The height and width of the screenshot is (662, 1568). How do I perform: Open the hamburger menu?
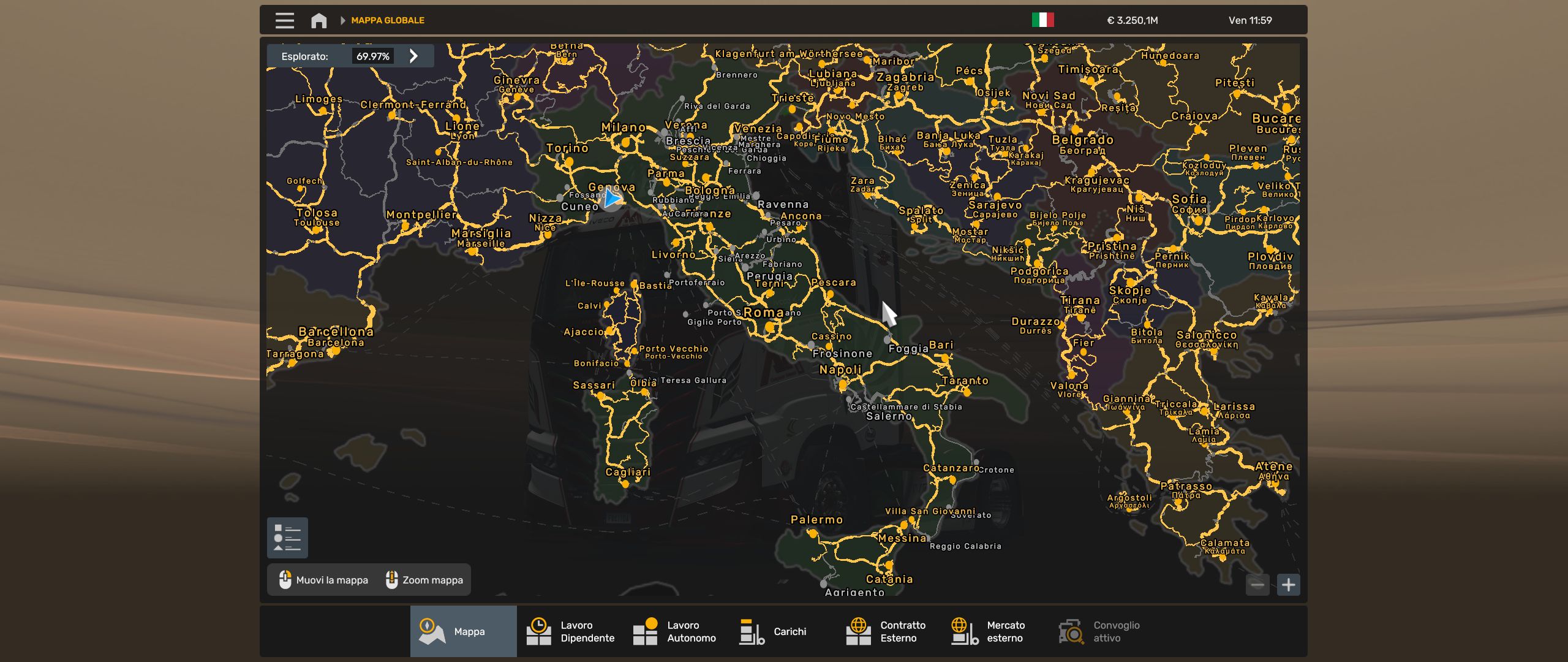[x=284, y=20]
